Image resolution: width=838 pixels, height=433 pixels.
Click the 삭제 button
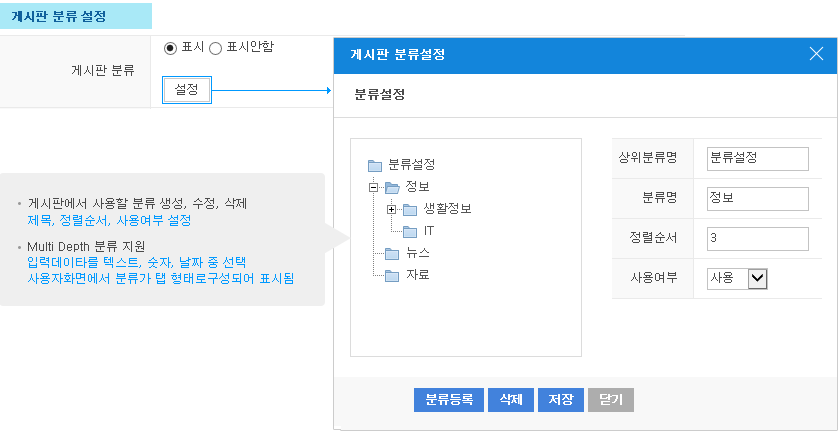pos(511,400)
